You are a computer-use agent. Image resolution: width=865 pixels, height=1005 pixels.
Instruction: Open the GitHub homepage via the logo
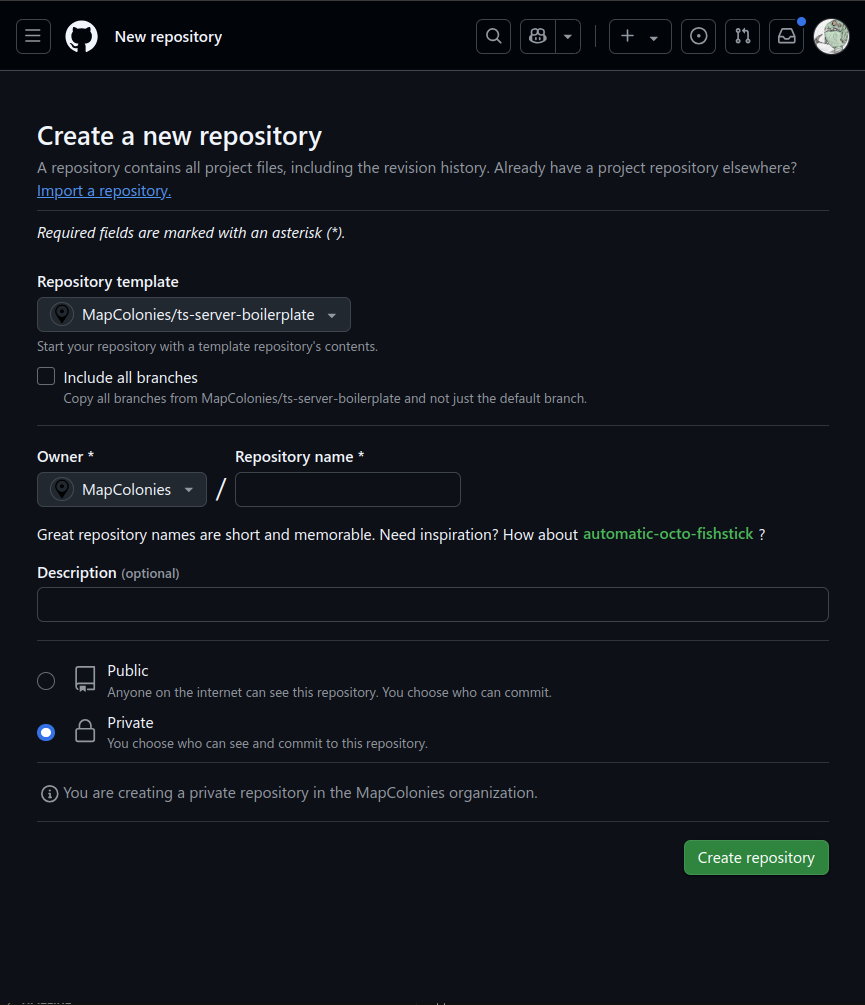point(81,36)
